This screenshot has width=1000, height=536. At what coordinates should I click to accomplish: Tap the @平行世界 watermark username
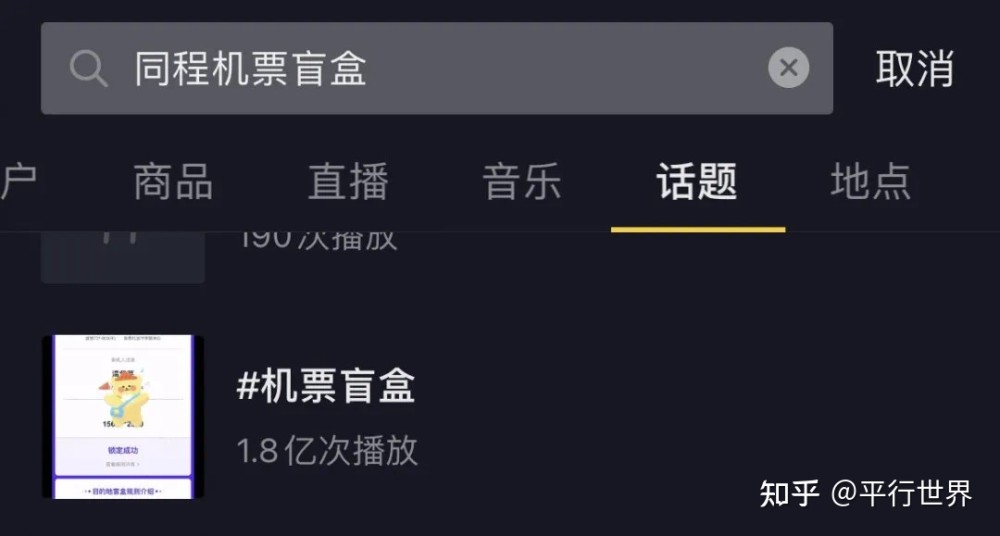click(x=901, y=493)
